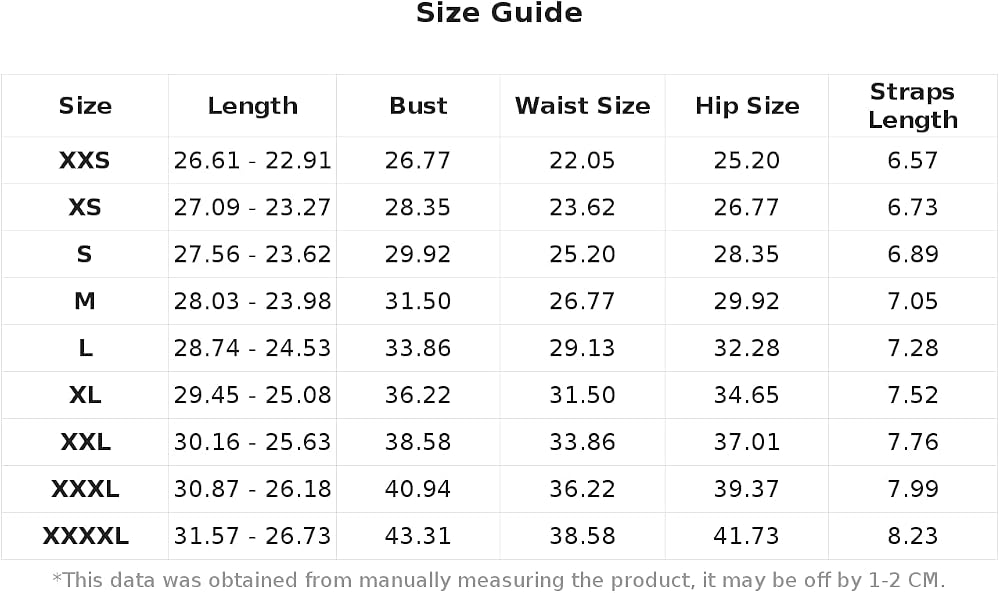Select straps length value 6.57
Viewport: 1000px width, 593px height.
click(913, 160)
